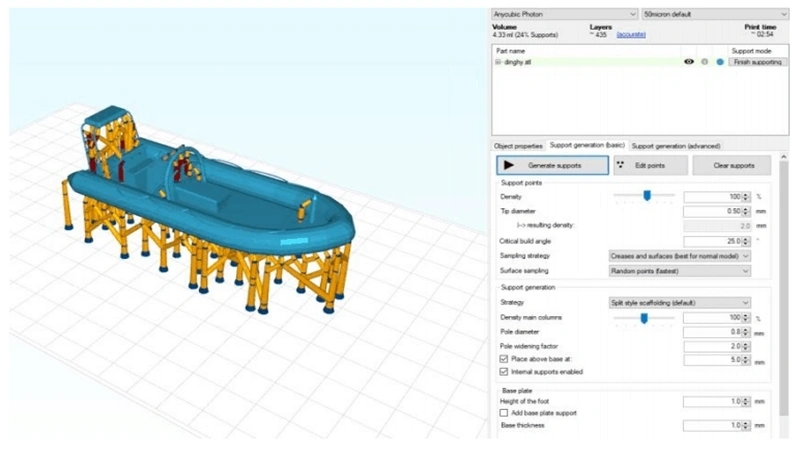The image size is (800, 450).
Task: Expand the dinghy.stl tree node
Action: [x=497, y=62]
